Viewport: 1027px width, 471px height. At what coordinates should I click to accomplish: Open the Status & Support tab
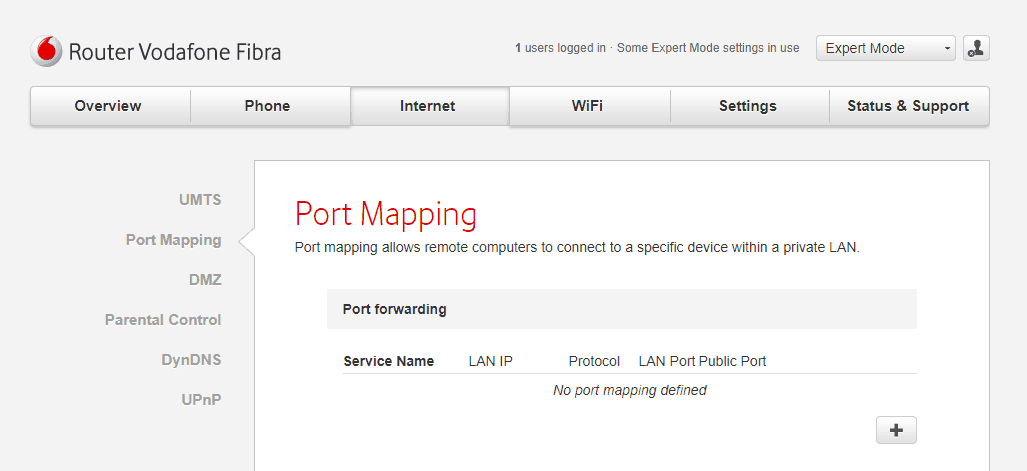pos(909,106)
